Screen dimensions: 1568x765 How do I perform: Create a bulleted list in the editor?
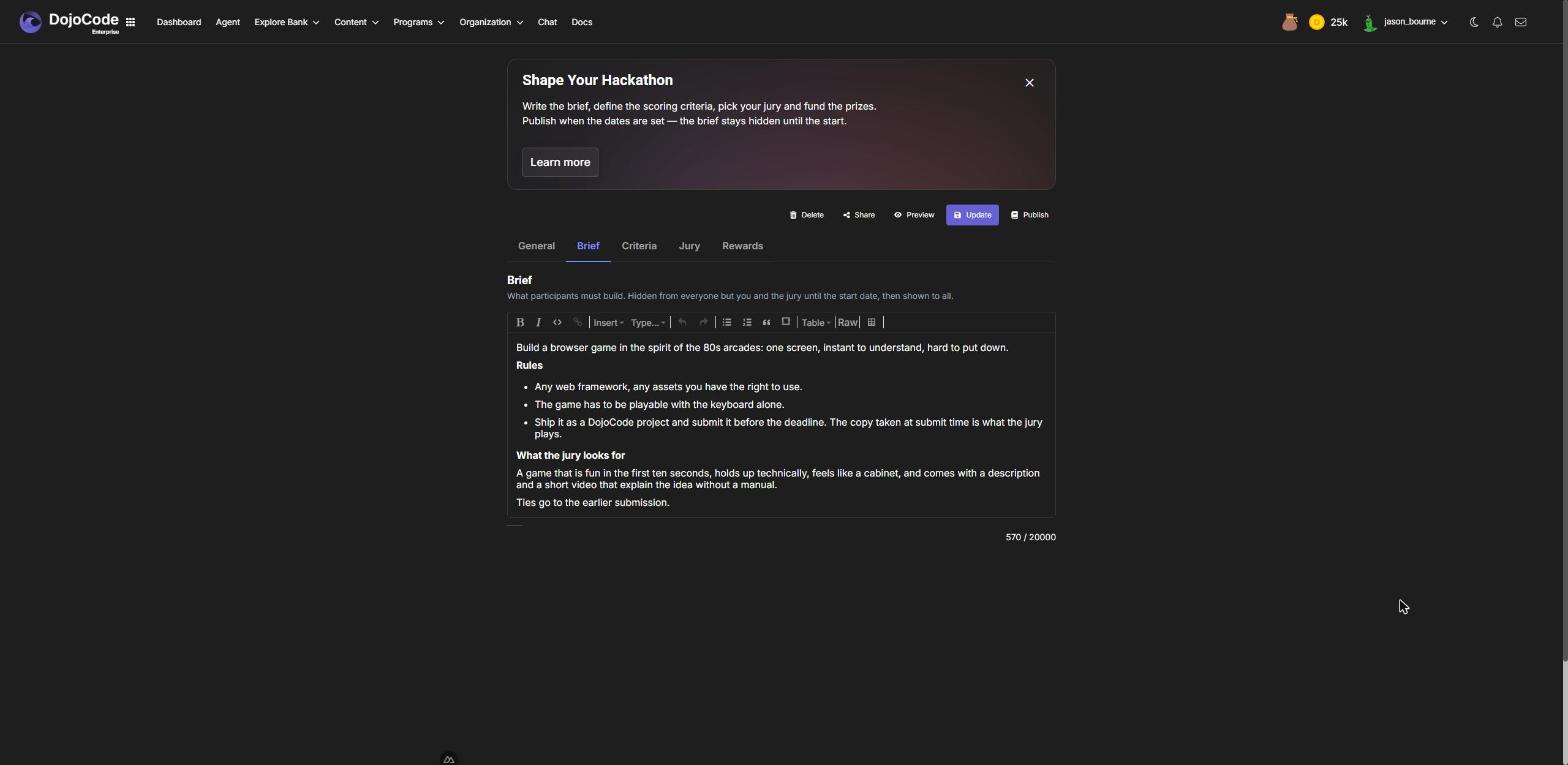tap(727, 322)
